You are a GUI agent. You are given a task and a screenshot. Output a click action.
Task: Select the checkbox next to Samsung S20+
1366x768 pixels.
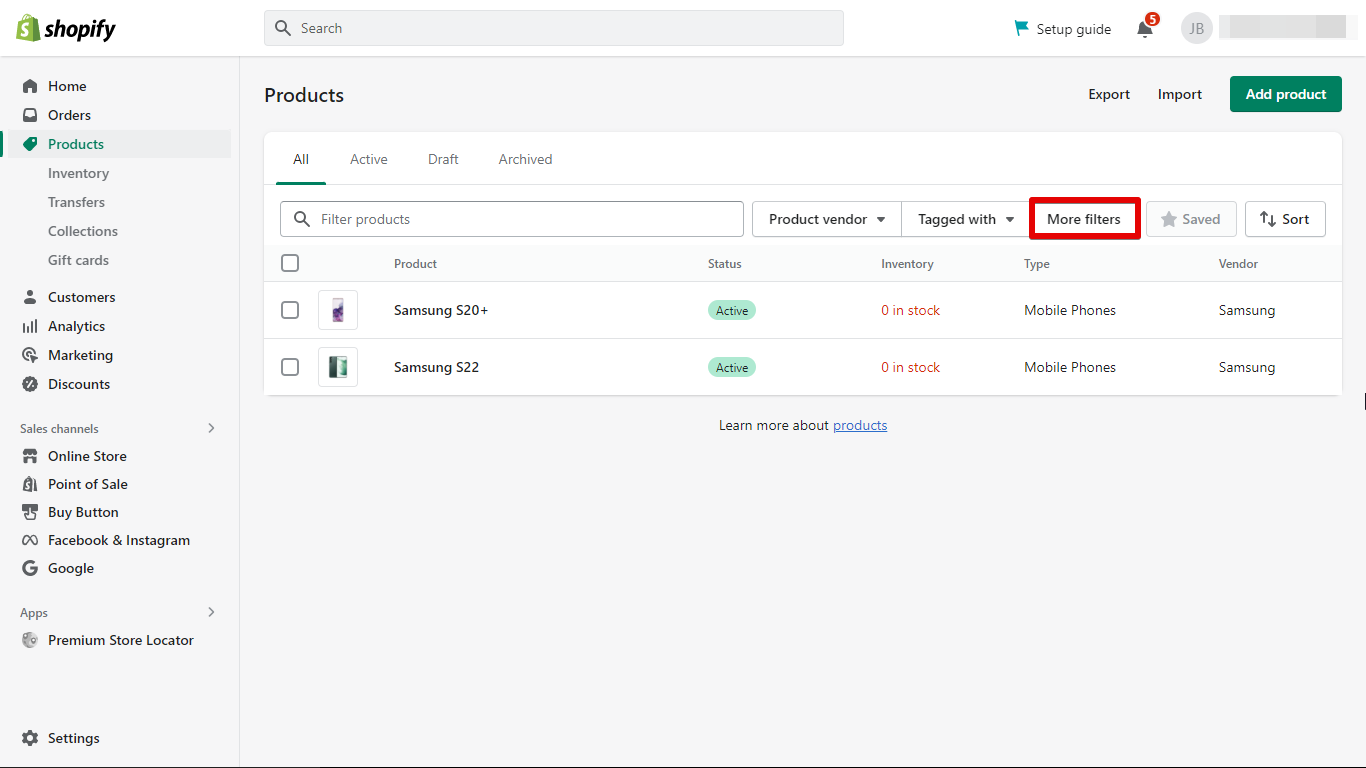pos(290,310)
